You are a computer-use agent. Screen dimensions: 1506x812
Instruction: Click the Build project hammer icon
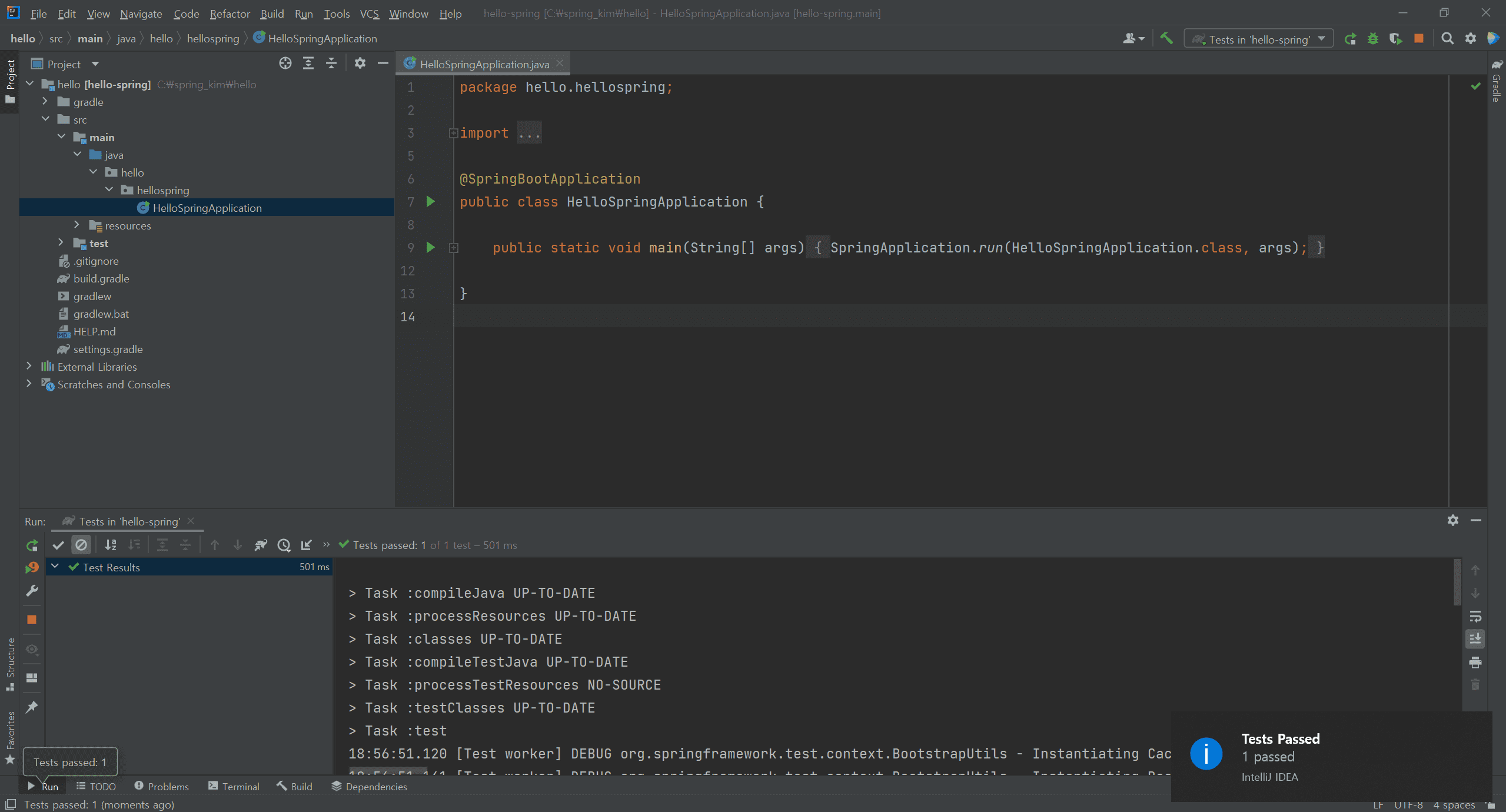pos(1166,39)
